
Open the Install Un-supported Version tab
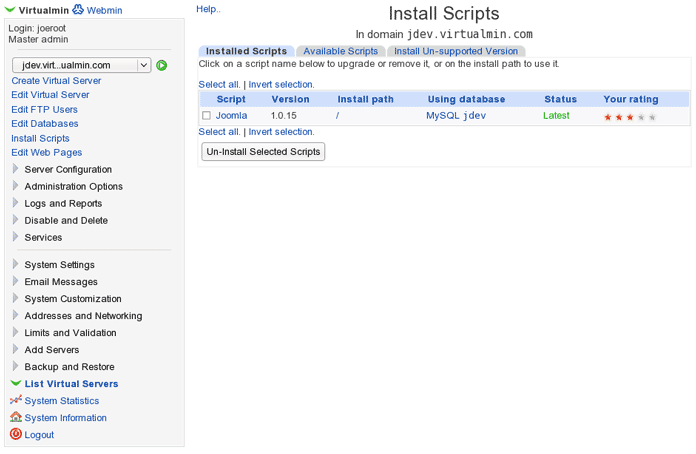[x=455, y=51]
